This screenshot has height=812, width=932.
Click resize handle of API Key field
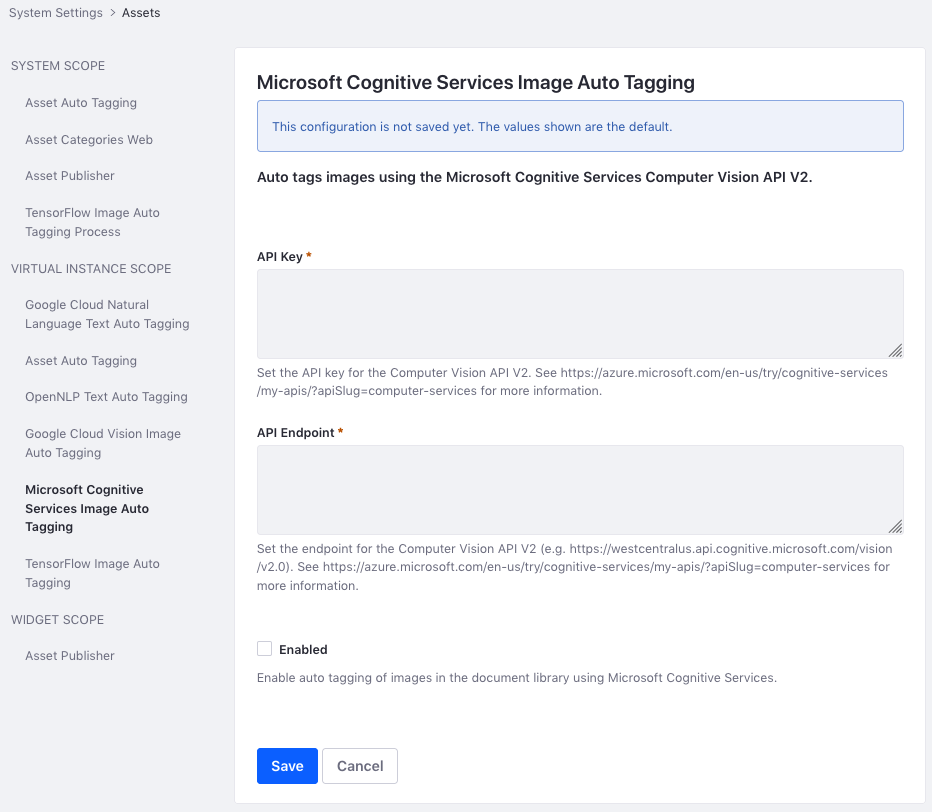(896, 351)
